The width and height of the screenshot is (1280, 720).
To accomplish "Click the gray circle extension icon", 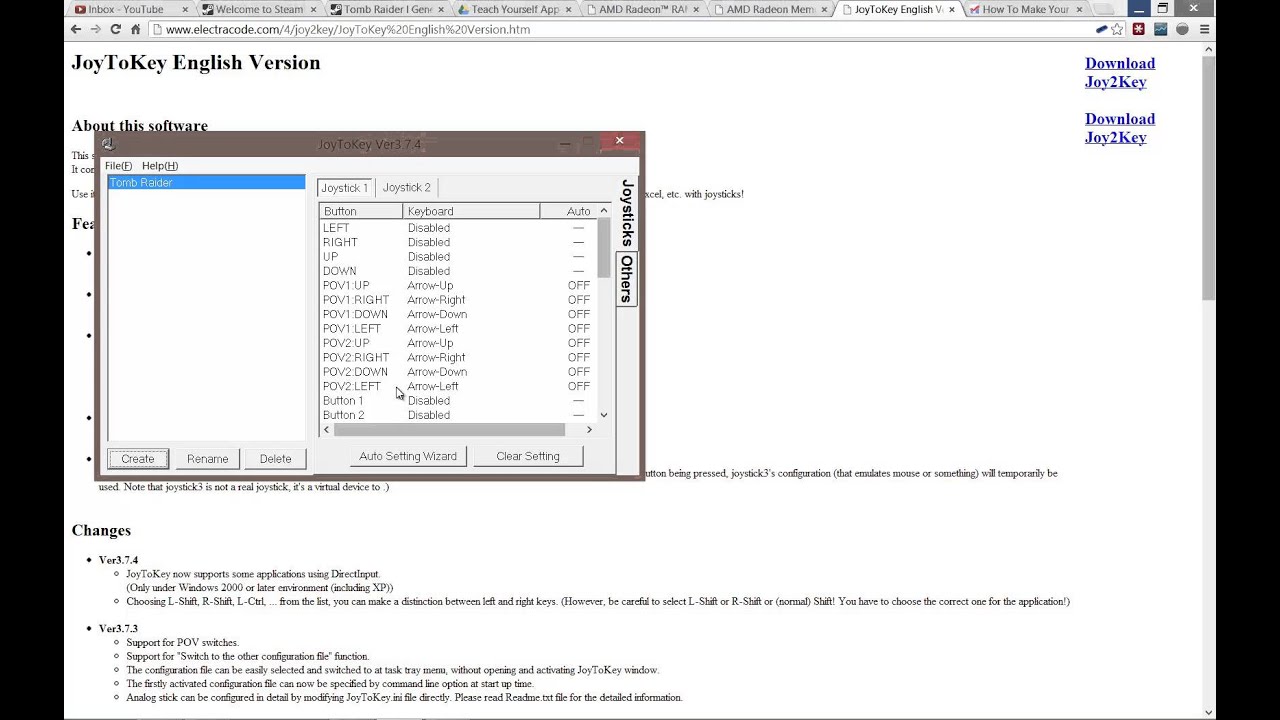I will coord(1182,29).
